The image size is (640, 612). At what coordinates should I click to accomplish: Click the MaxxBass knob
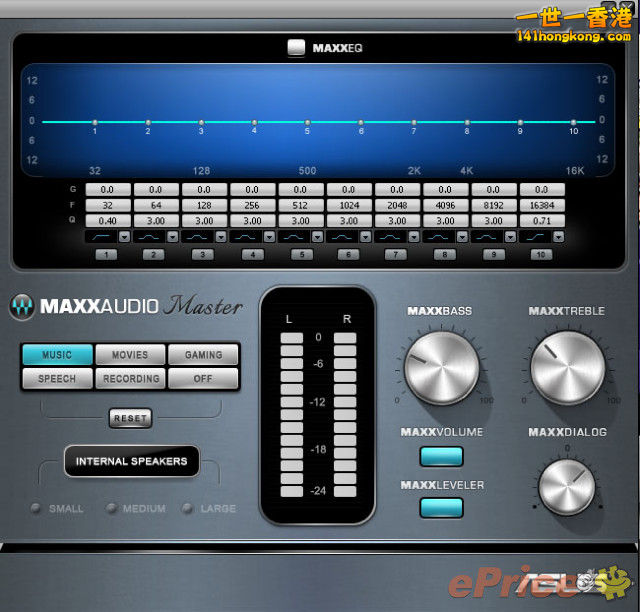click(x=441, y=367)
